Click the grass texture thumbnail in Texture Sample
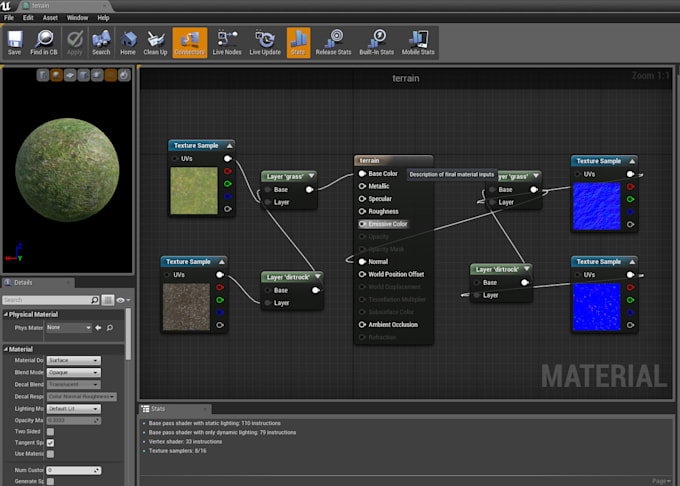The height and width of the screenshot is (486, 680). point(194,191)
